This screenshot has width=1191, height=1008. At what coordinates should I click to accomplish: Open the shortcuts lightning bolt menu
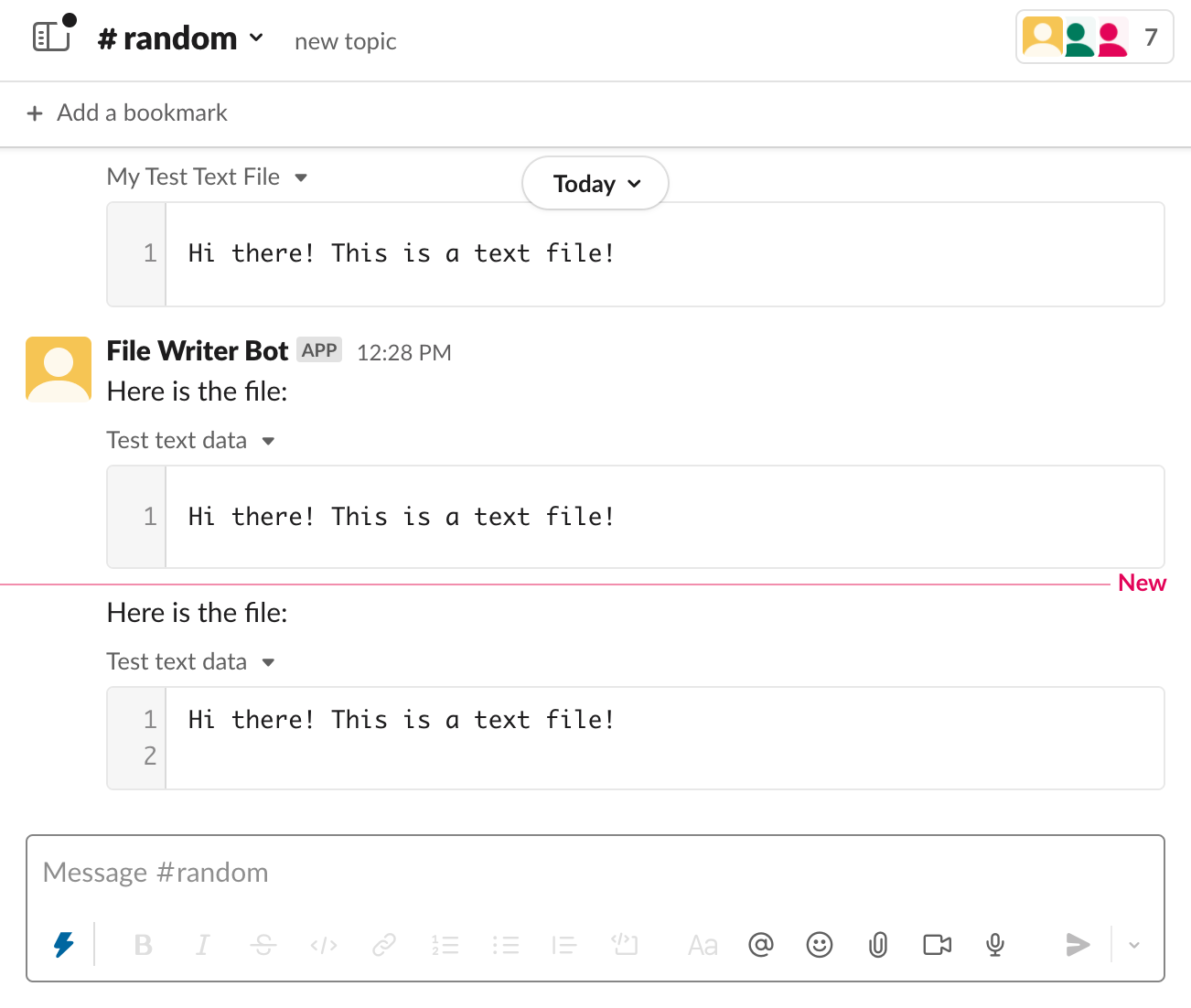point(63,945)
